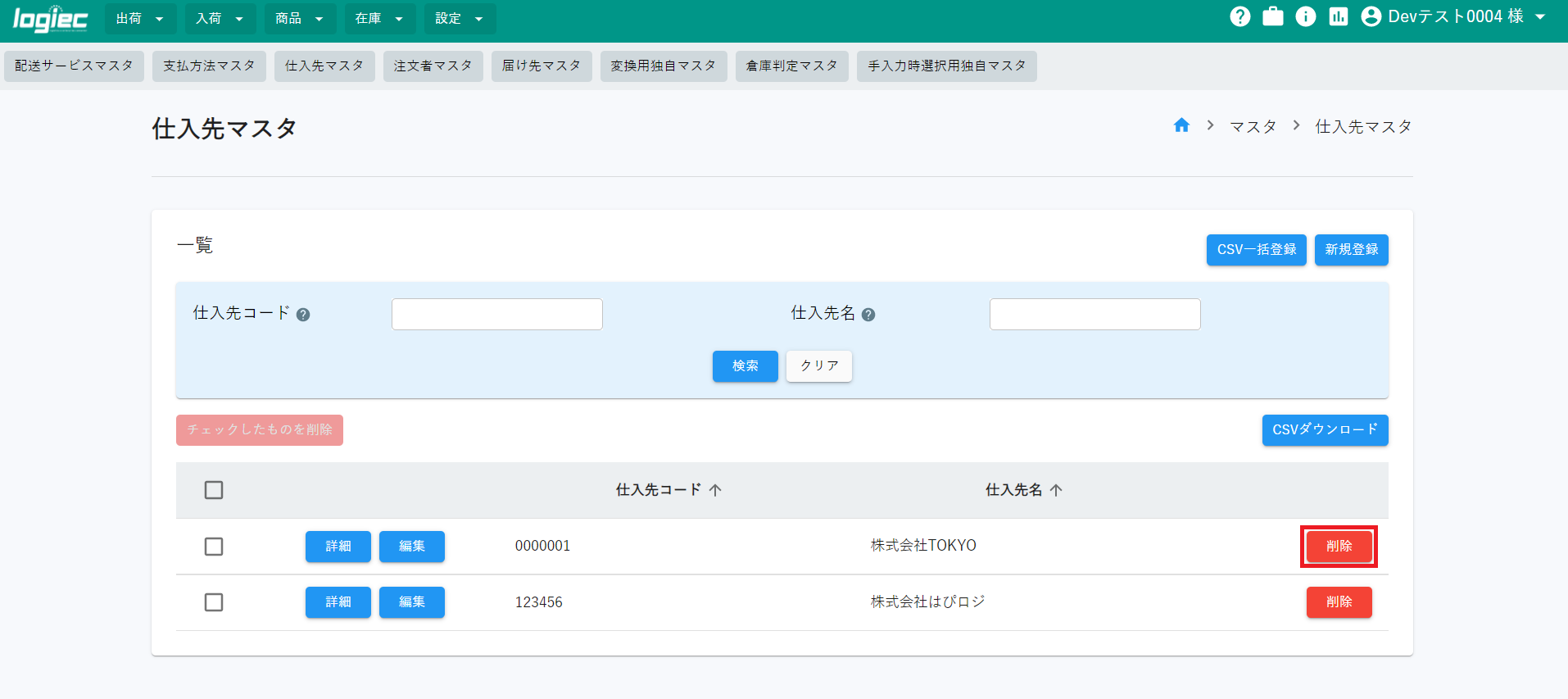Open the help question mark icon in header
Image resolution: width=1568 pixels, height=699 pixels.
pyautogui.click(x=1240, y=16)
